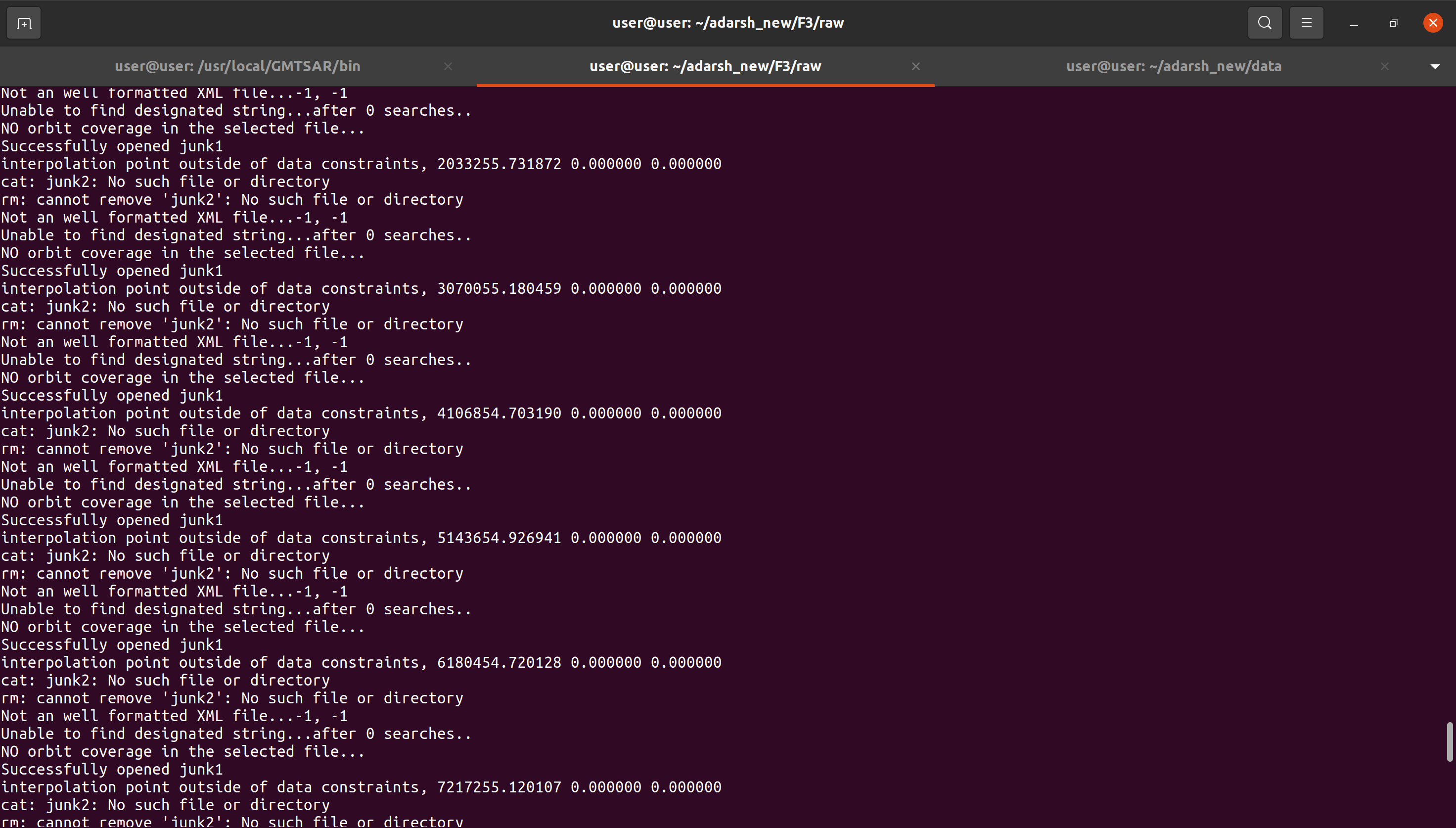This screenshot has width=1456, height=828.
Task: Switch to the ~/adarsh_new/data tab
Action: (x=1173, y=66)
